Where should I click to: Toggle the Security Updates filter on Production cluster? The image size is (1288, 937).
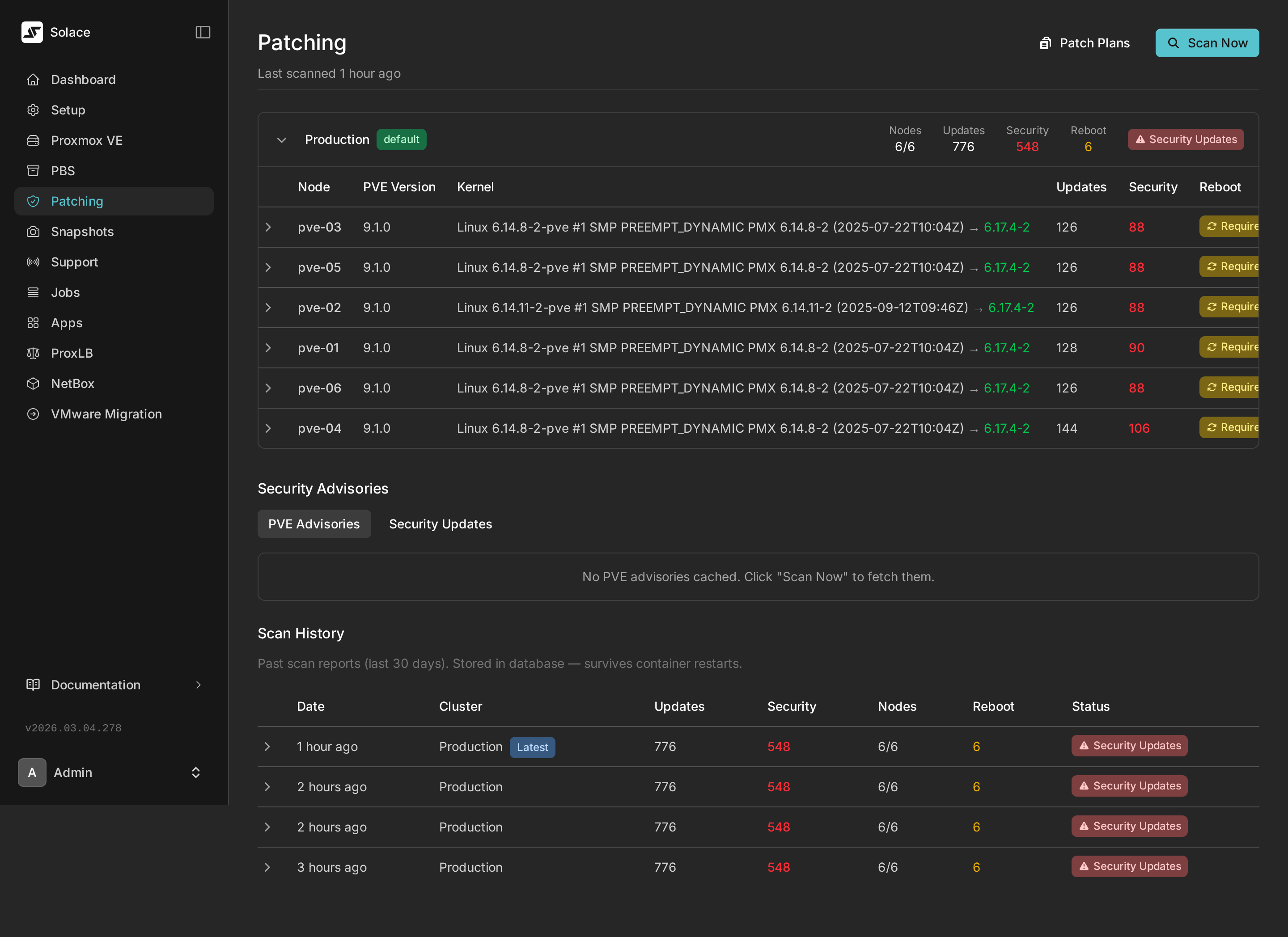tap(1185, 139)
